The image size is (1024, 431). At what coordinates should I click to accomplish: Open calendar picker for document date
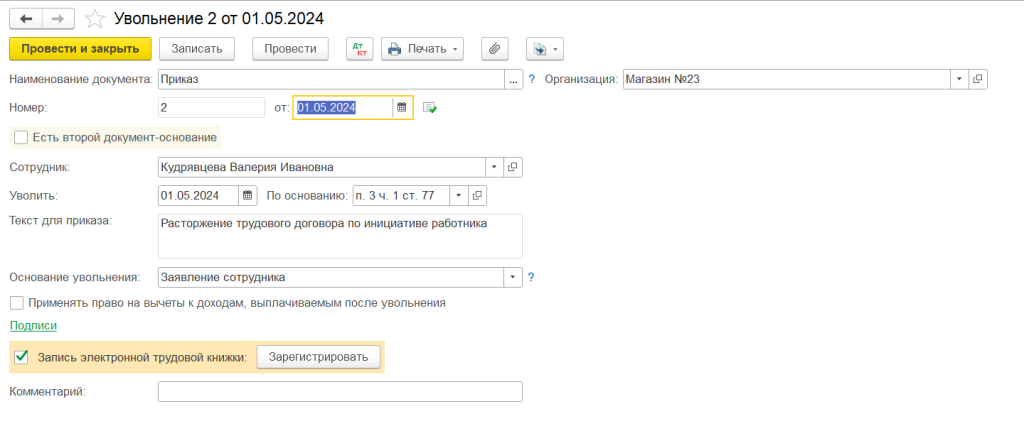point(401,108)
